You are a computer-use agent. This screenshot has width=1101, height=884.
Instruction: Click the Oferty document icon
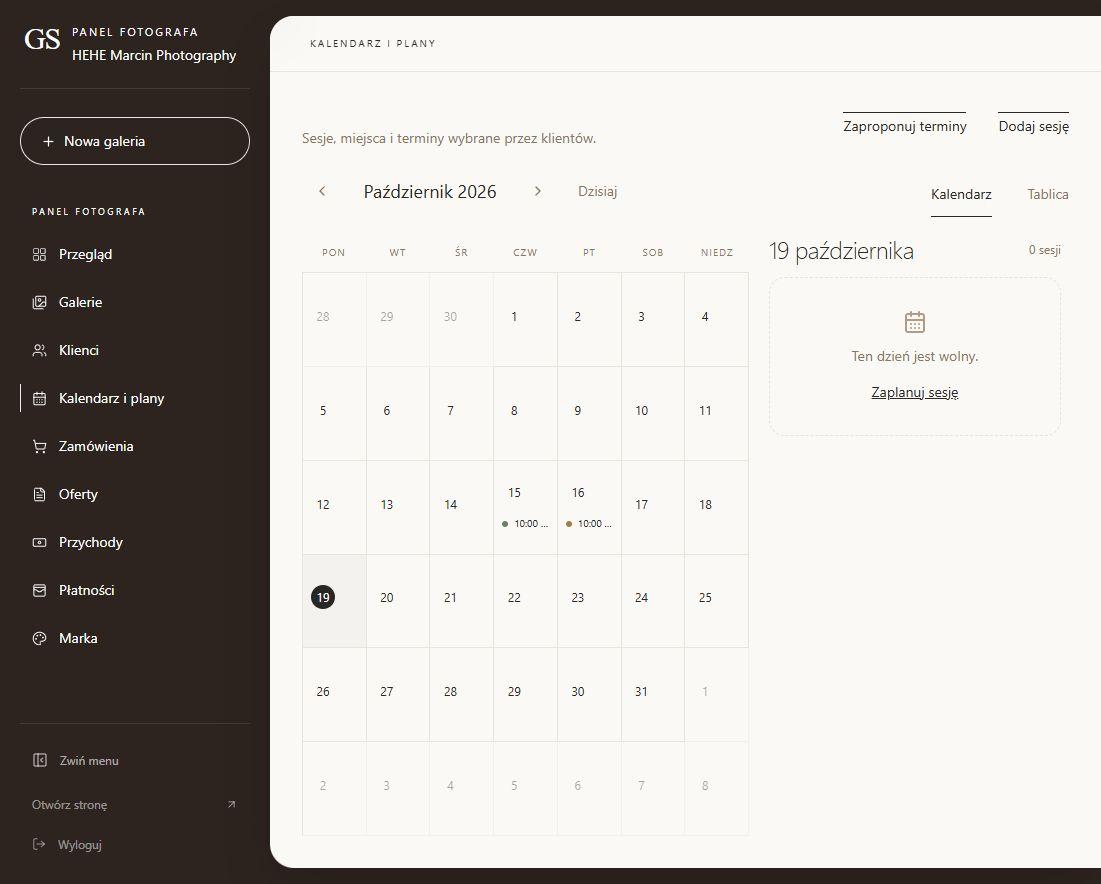pos(39,494)
